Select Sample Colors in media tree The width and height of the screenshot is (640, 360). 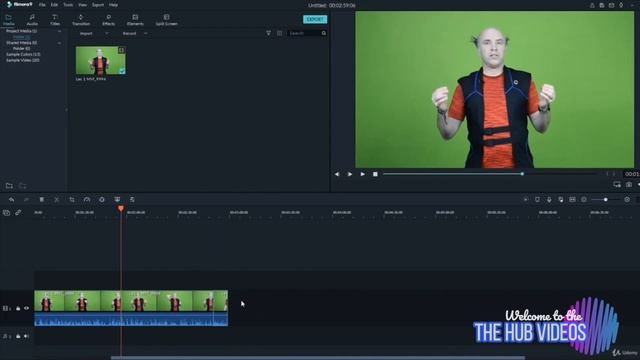pyautogui.click(x=23, y=54)
